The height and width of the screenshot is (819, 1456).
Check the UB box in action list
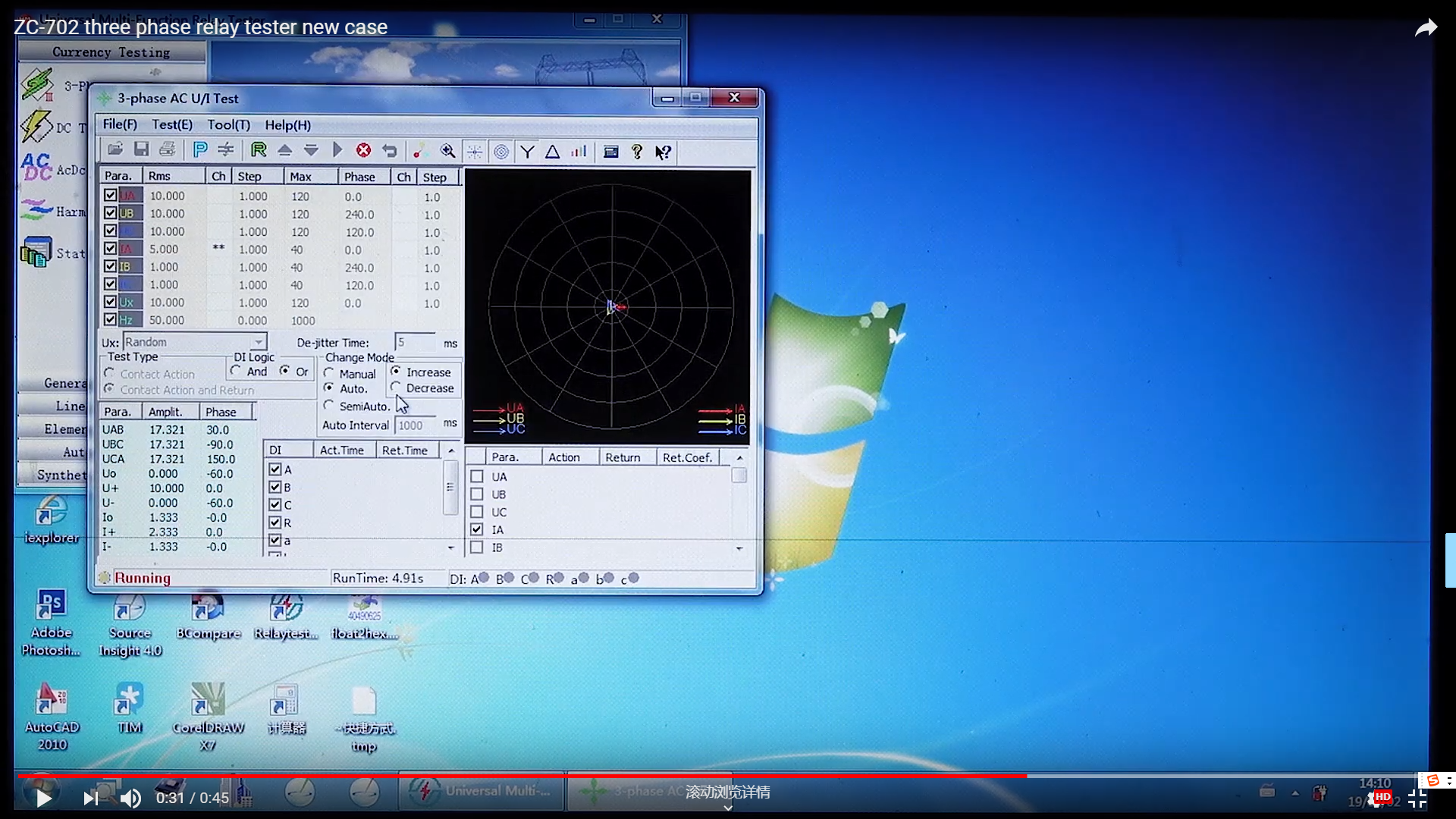coord(477,494)
